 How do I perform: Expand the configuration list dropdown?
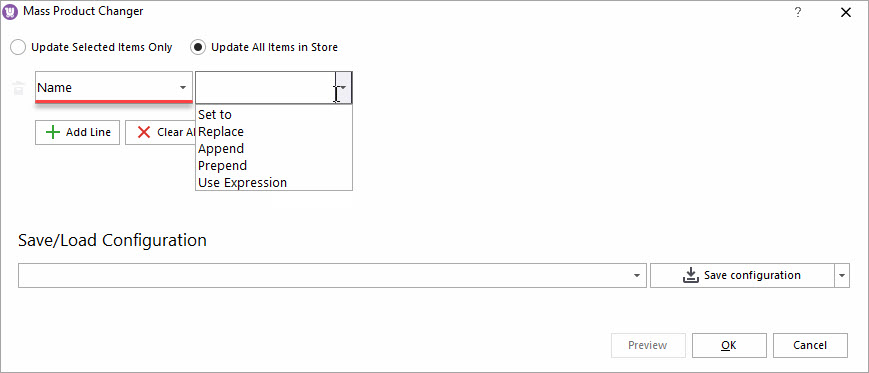pyautogui.click(x=637, y=275)
